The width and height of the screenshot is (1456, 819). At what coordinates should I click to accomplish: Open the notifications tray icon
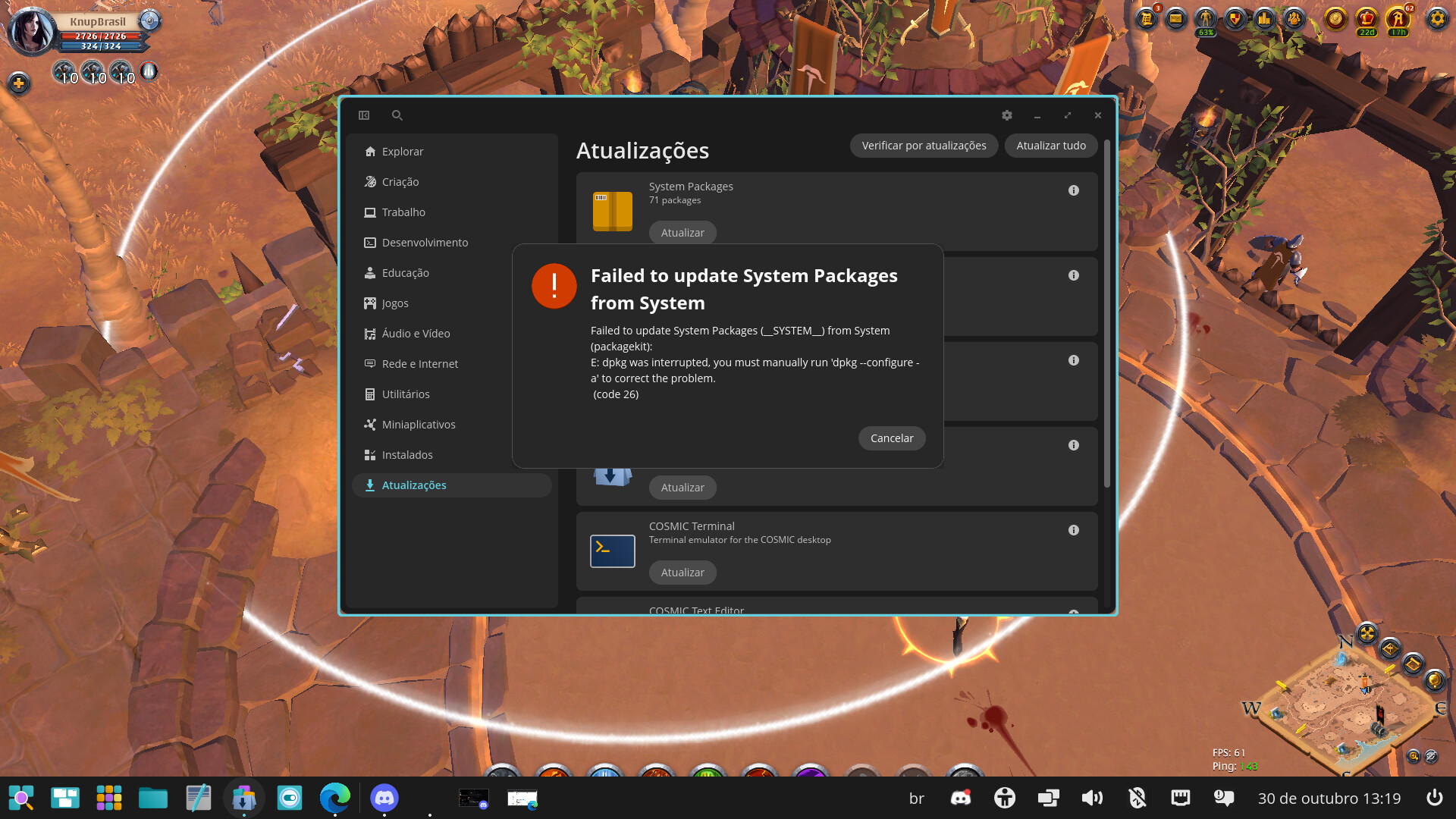[x=1225, y=798]
